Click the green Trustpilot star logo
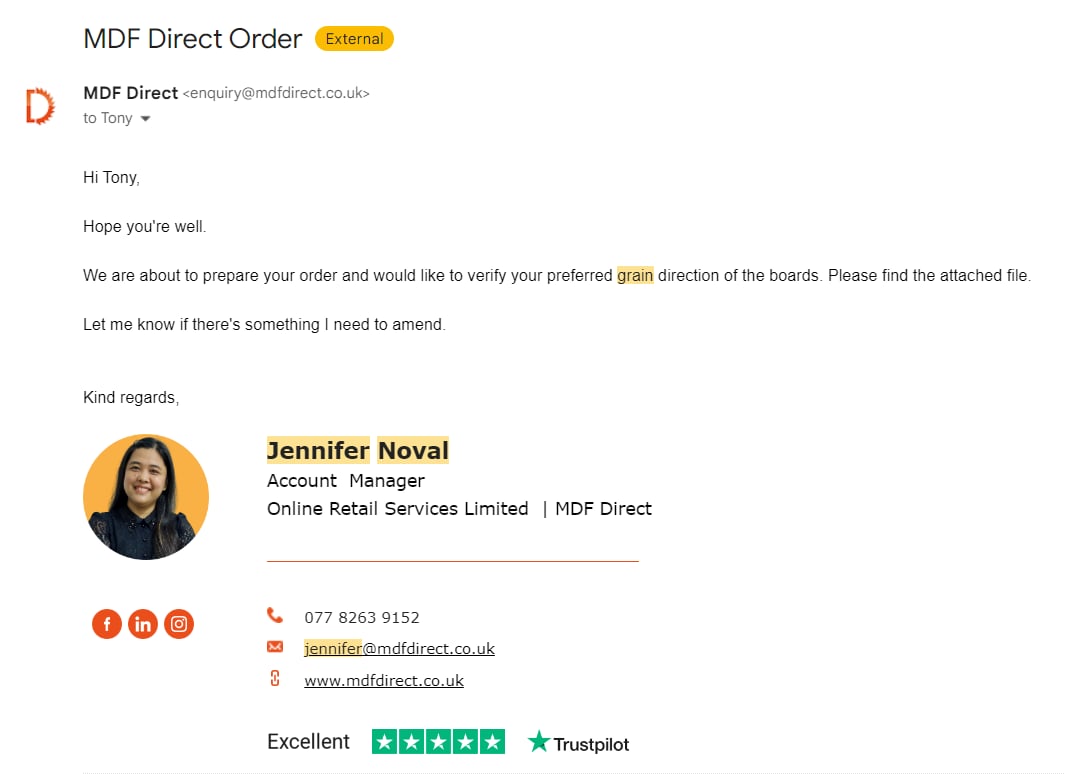Screen dimensions: 1065x774 coord(540,742)
